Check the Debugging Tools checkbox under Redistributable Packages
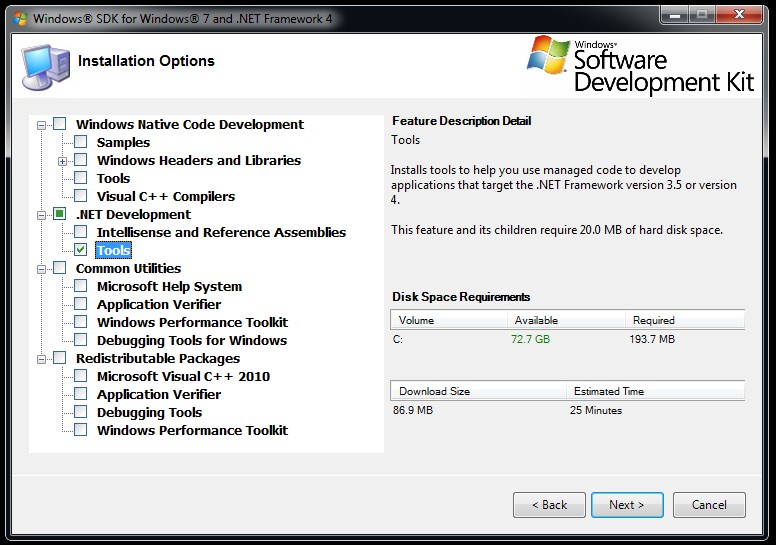 click(x=81, y=412)
